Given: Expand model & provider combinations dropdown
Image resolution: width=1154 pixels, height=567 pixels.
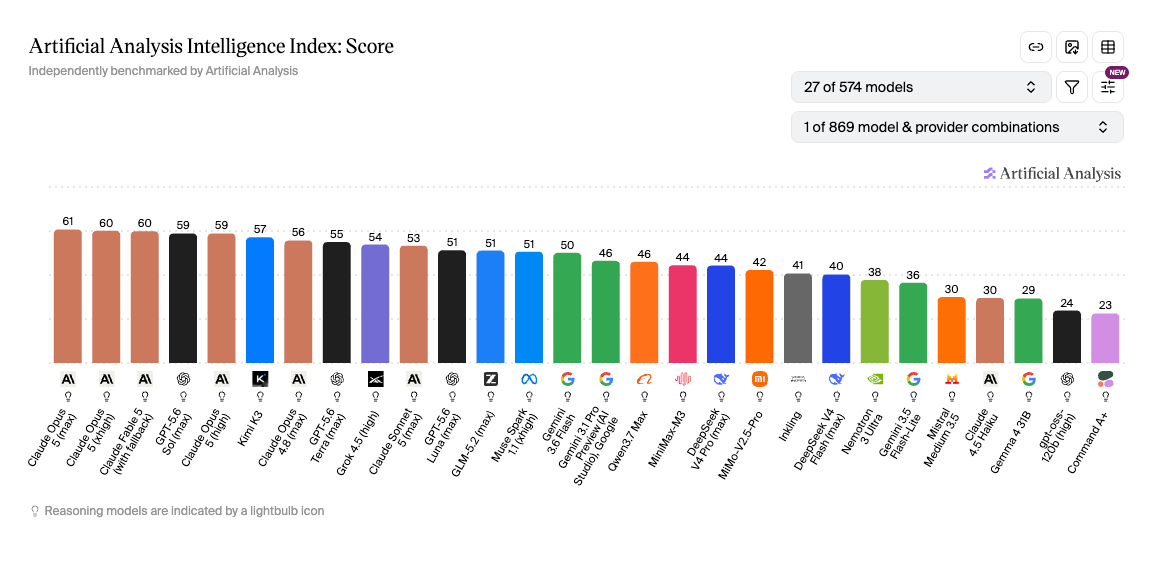Looking at the screenshot, I should [957, 127].
